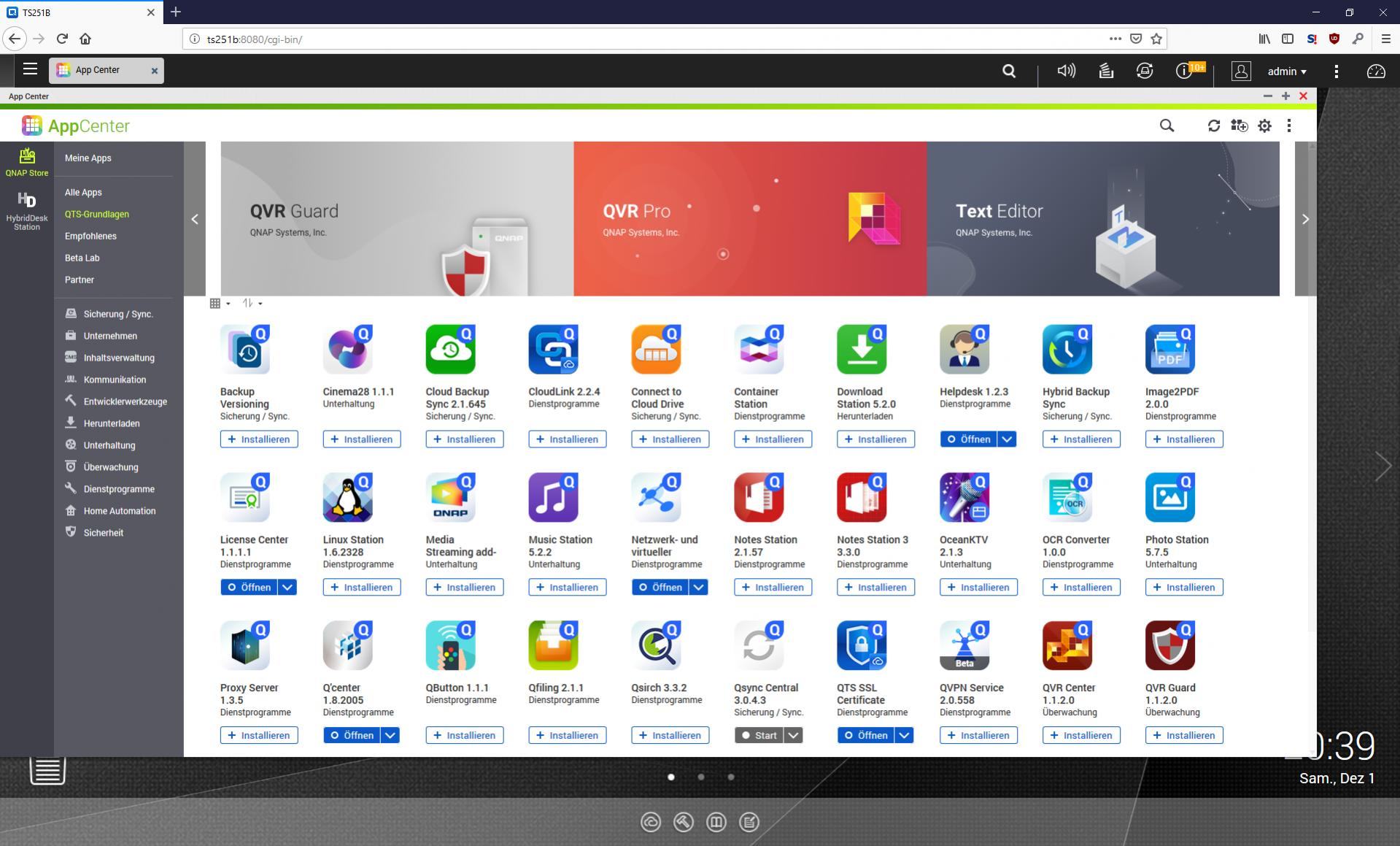Open a new browser tab
Image resolution: width=1400 pixels, height=846 pixels.
[x=176, y=12]
